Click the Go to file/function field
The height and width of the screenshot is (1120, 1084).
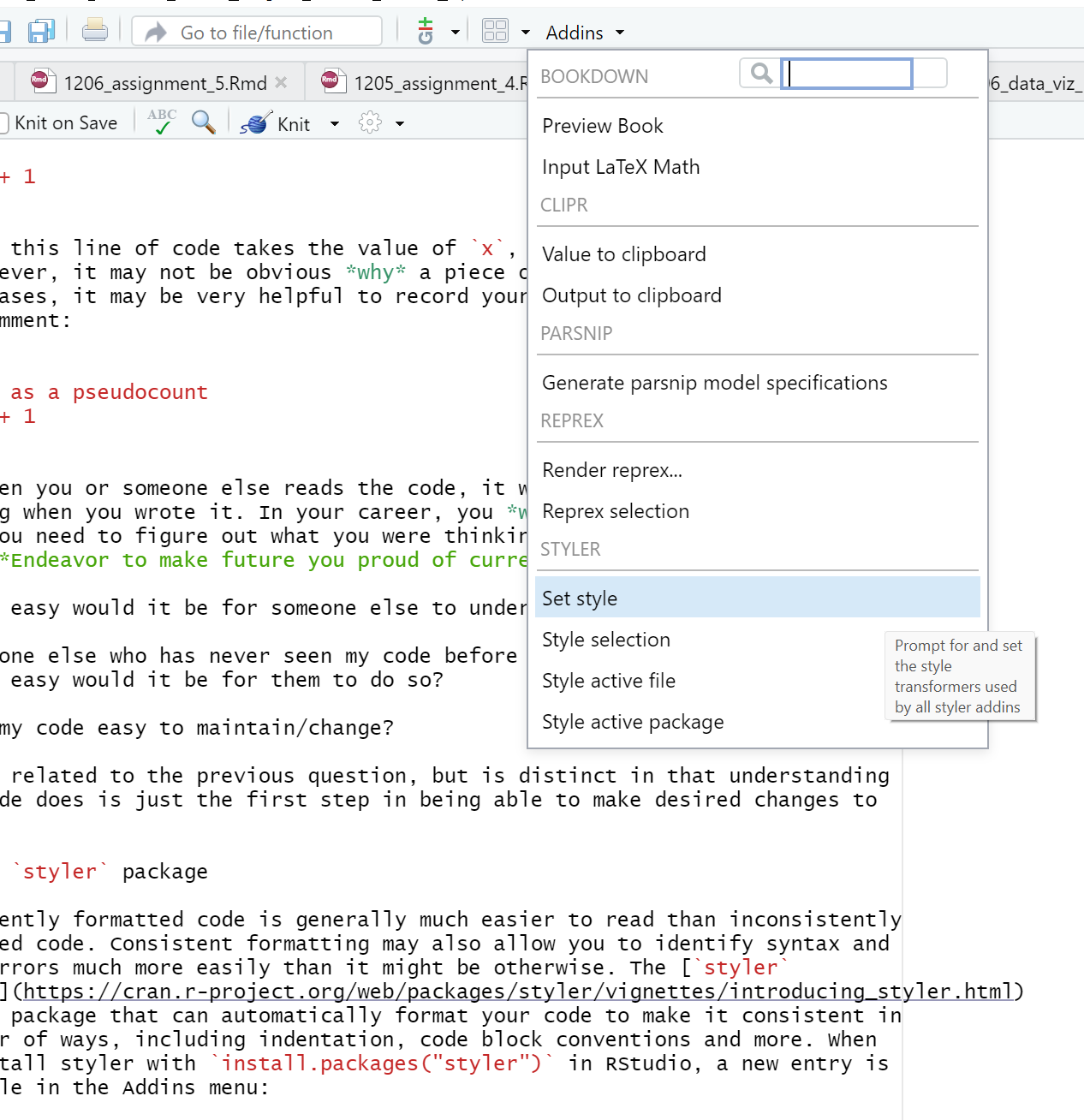pyautogui.click(x=257, y=33)
